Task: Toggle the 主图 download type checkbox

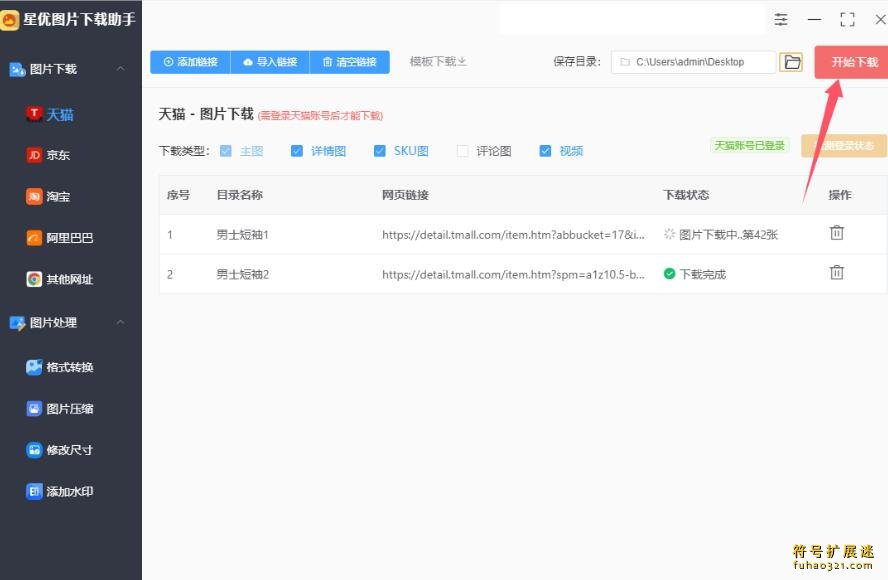Action: [x=225, y=151]
